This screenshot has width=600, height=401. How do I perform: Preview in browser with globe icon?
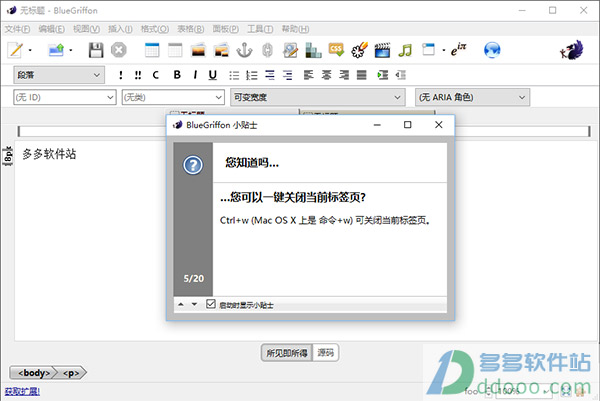click(x=492, y=50)
